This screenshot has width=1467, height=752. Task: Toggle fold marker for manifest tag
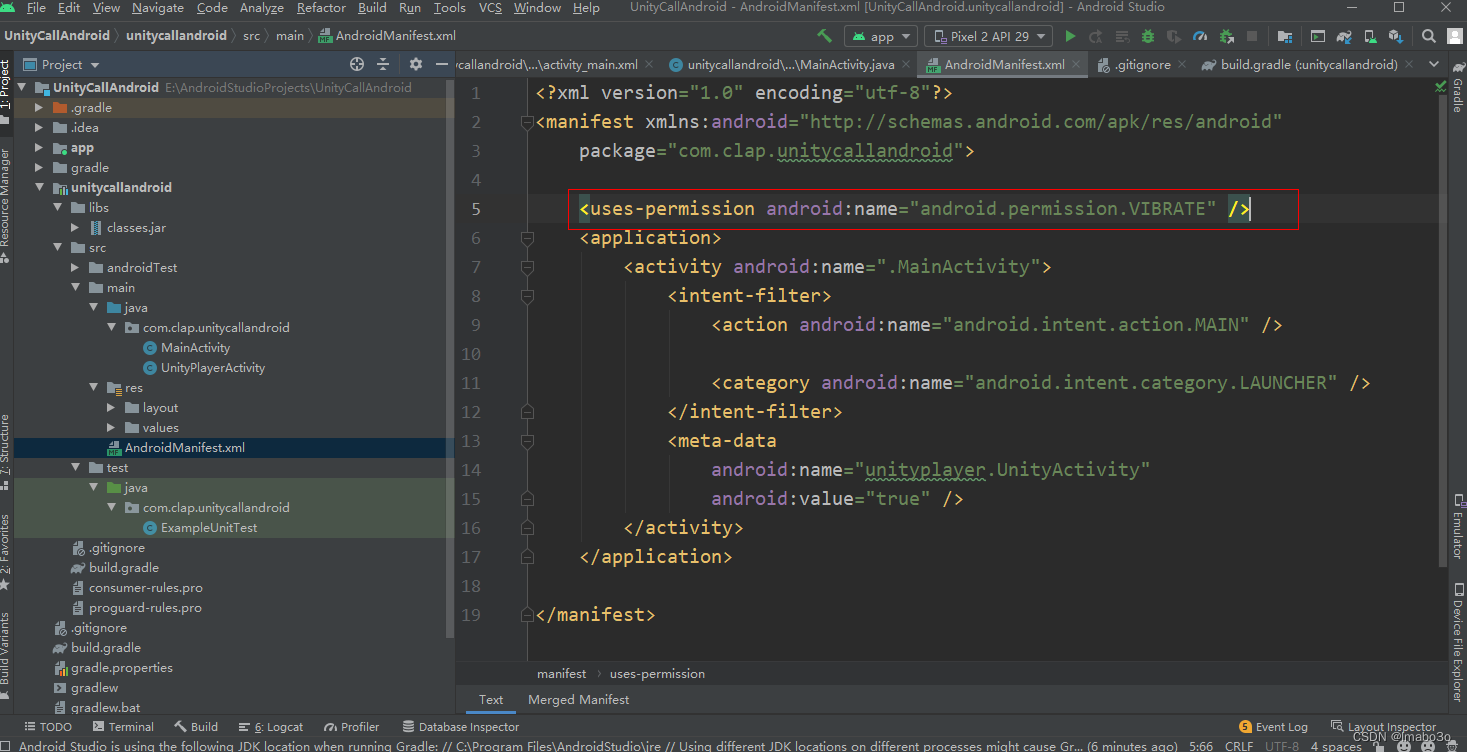click(527, 123)
